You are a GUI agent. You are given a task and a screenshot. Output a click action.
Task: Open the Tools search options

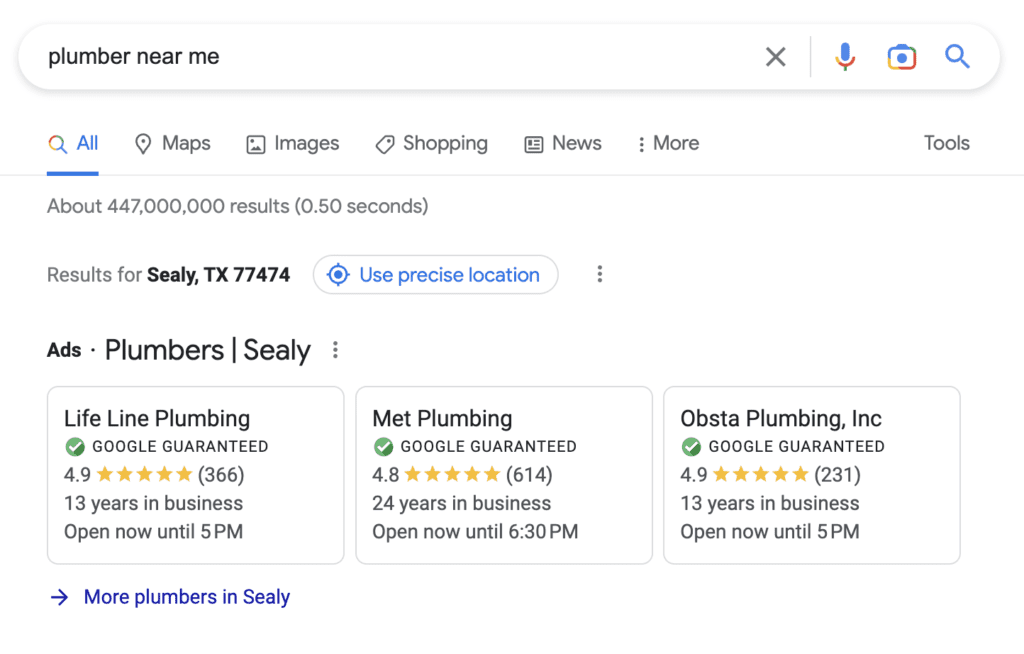[946, 143]
